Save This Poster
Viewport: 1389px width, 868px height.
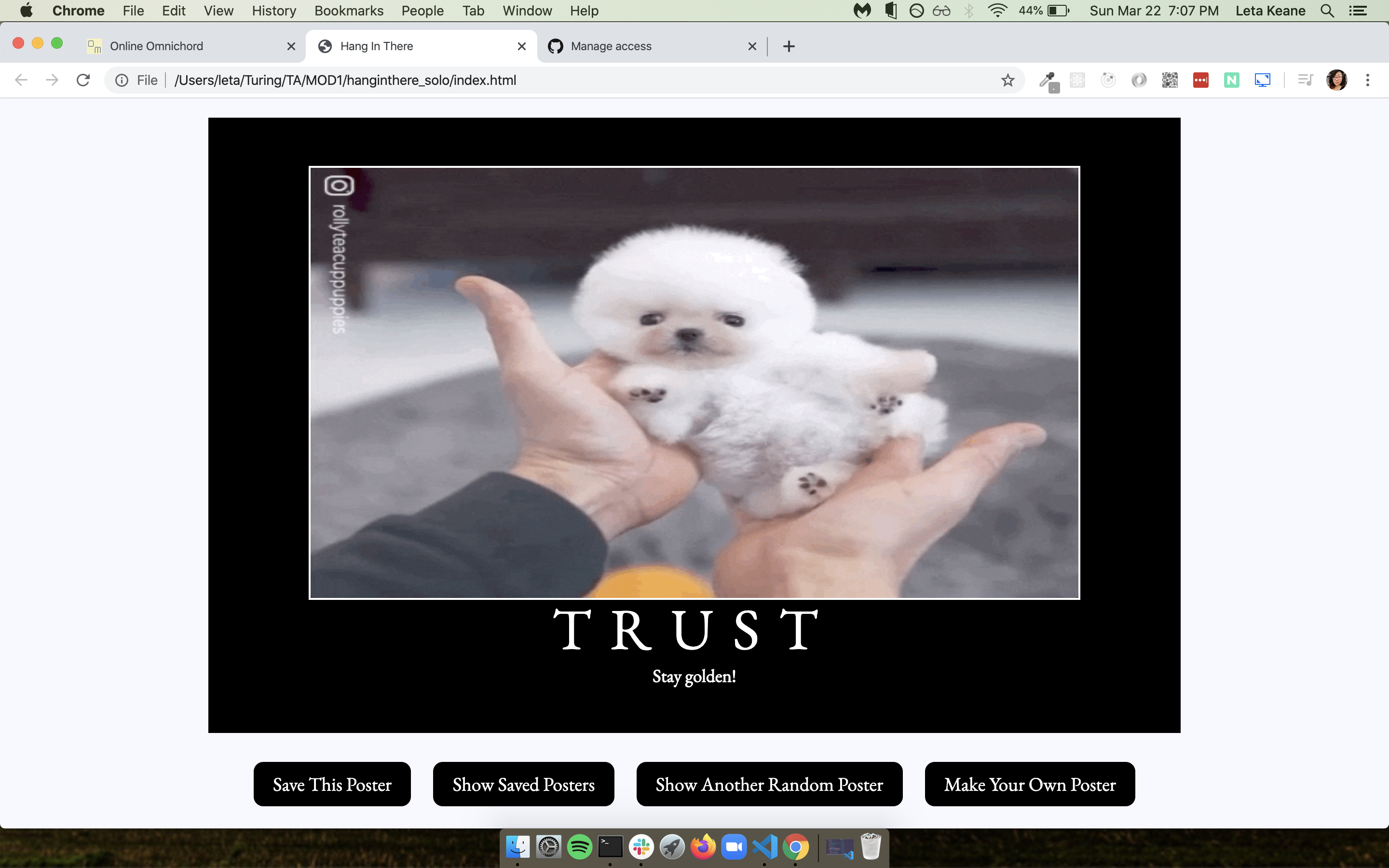click(332, 784)
